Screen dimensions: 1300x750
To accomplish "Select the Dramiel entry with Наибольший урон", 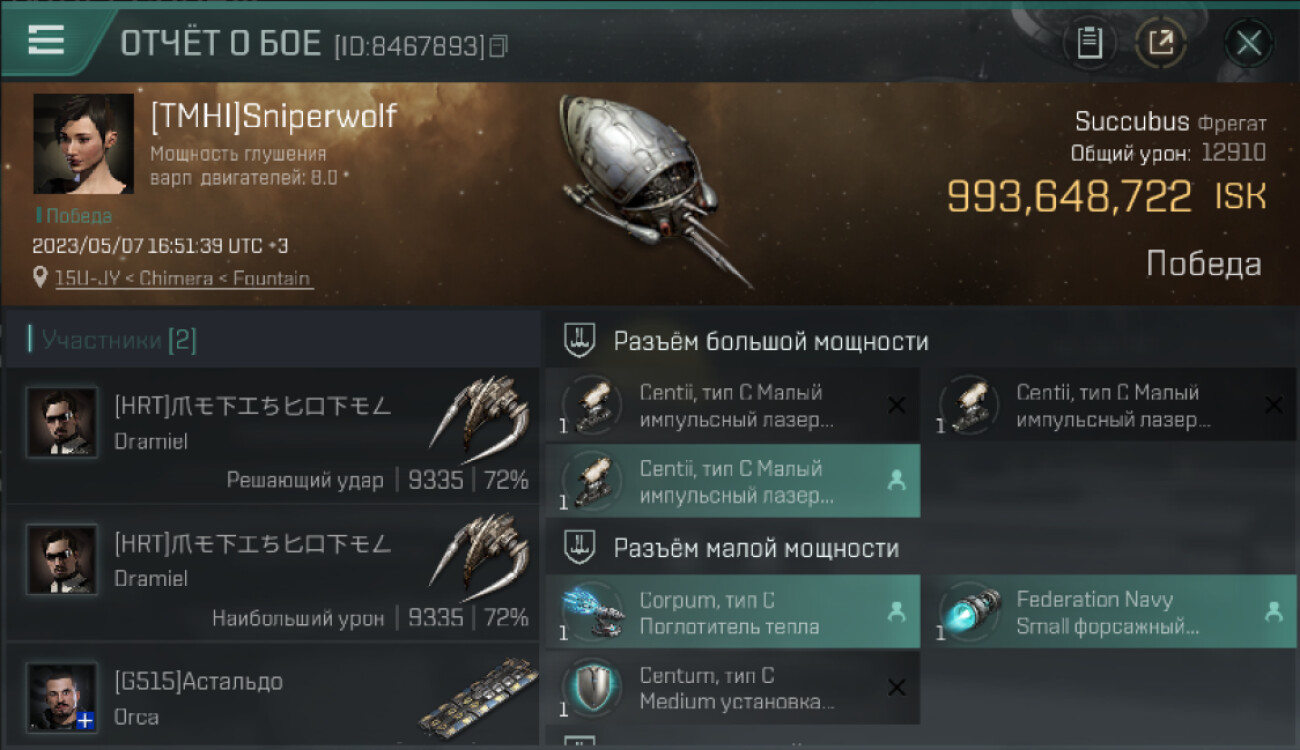I will 272,573.
